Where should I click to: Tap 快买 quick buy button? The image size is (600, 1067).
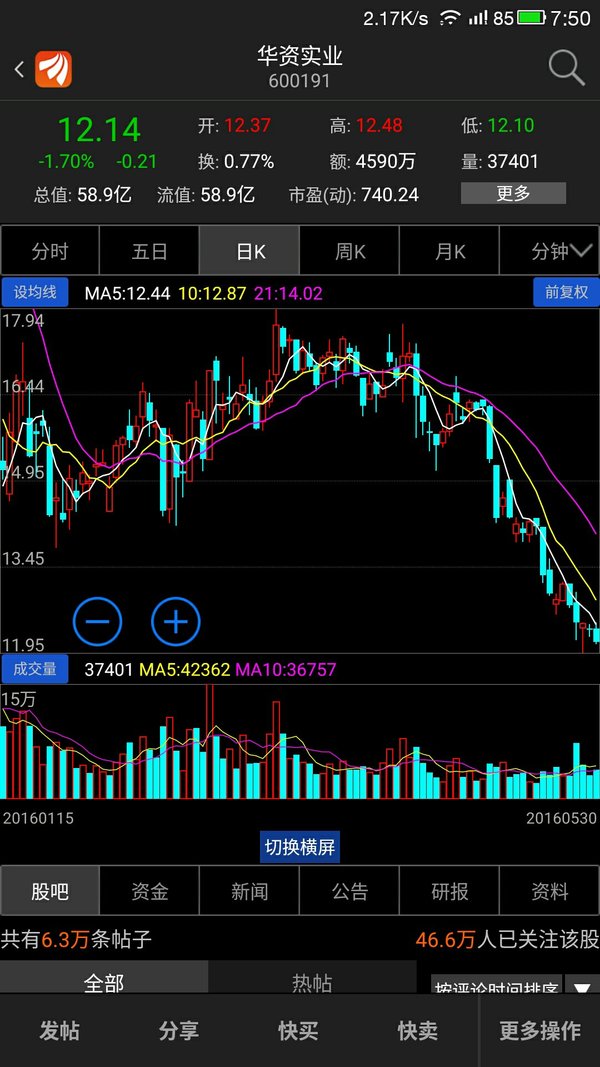298,1030
